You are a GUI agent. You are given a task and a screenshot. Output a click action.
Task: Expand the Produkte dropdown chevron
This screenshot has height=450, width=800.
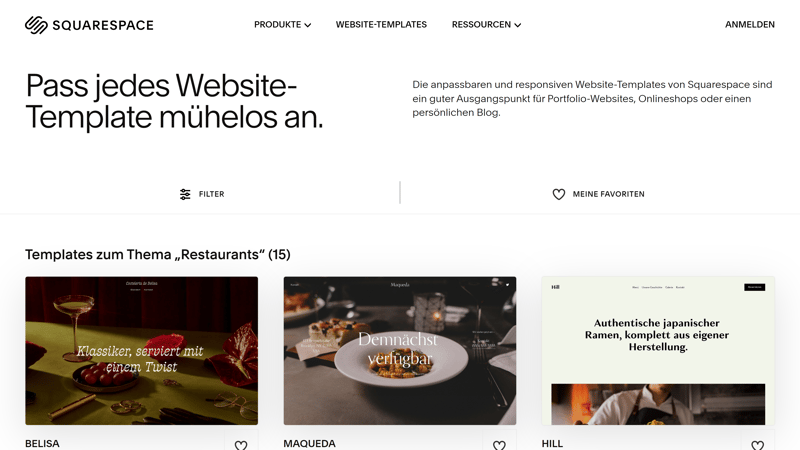(308, 25)
